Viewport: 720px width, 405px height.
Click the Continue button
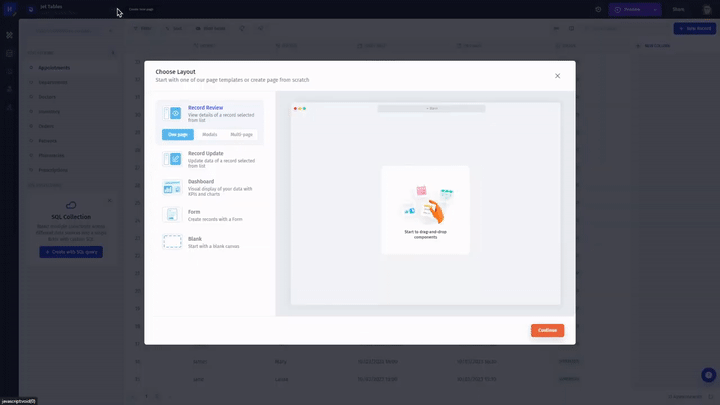pos(547,330)
